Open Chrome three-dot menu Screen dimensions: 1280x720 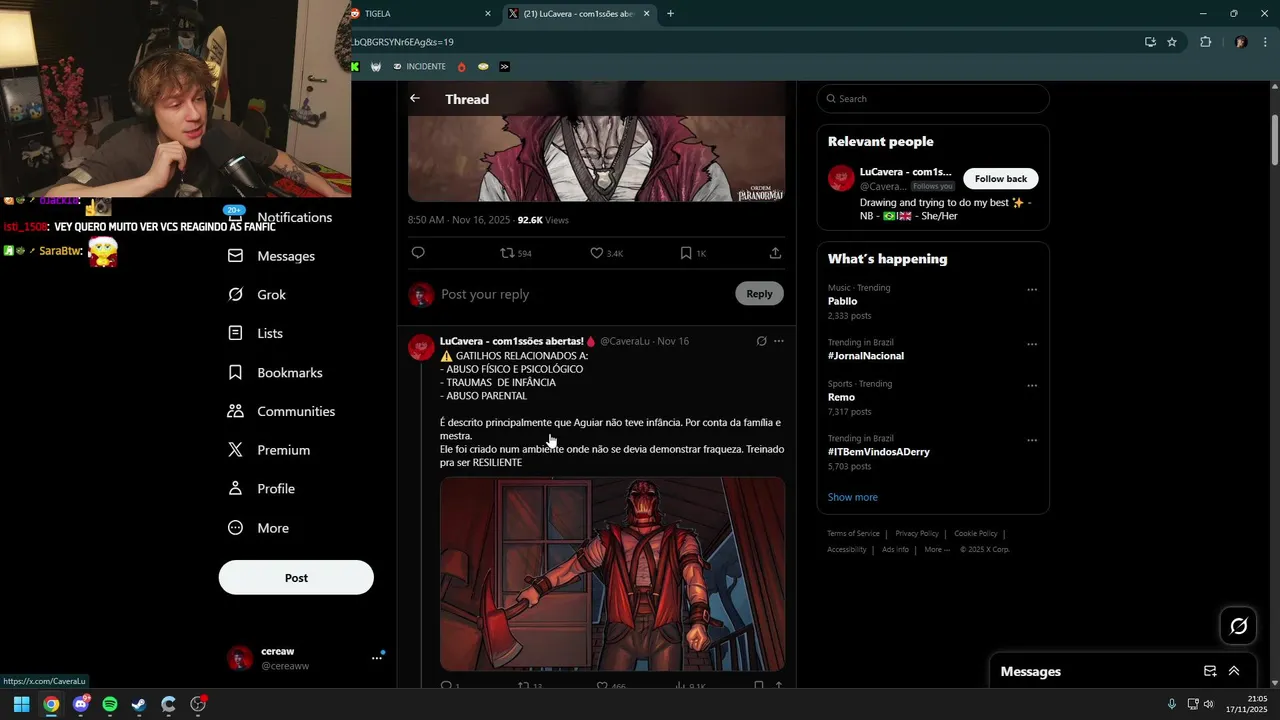1266,42
